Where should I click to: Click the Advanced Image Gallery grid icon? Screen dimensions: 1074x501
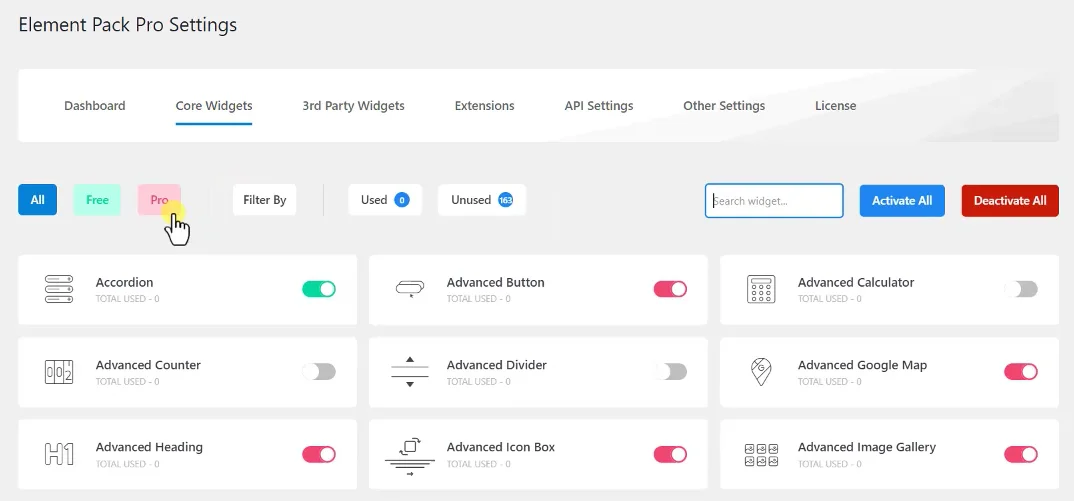760,454
